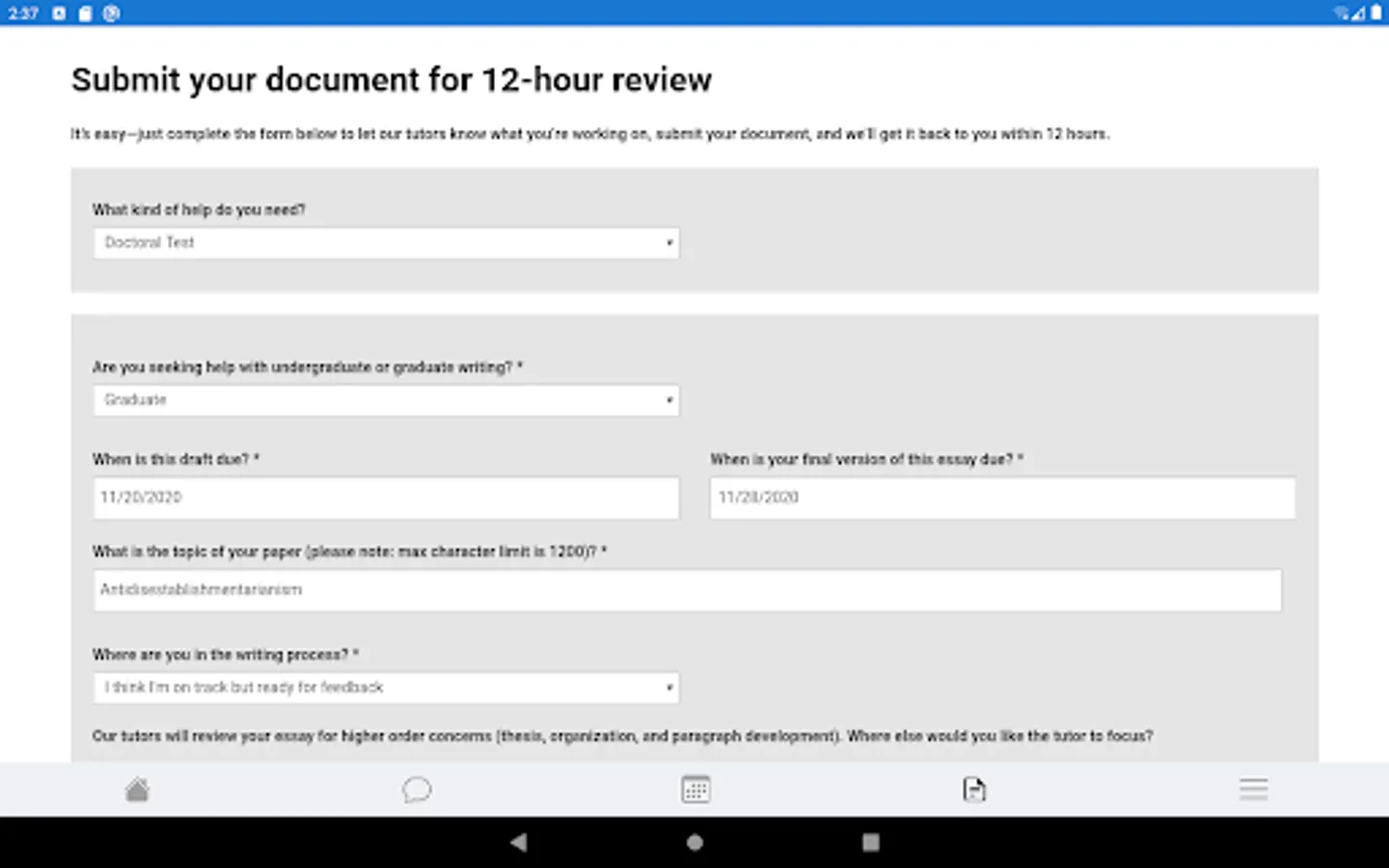Tap the home icon in bottom navigation
1389x868 pixels.
tap(138, 789)
